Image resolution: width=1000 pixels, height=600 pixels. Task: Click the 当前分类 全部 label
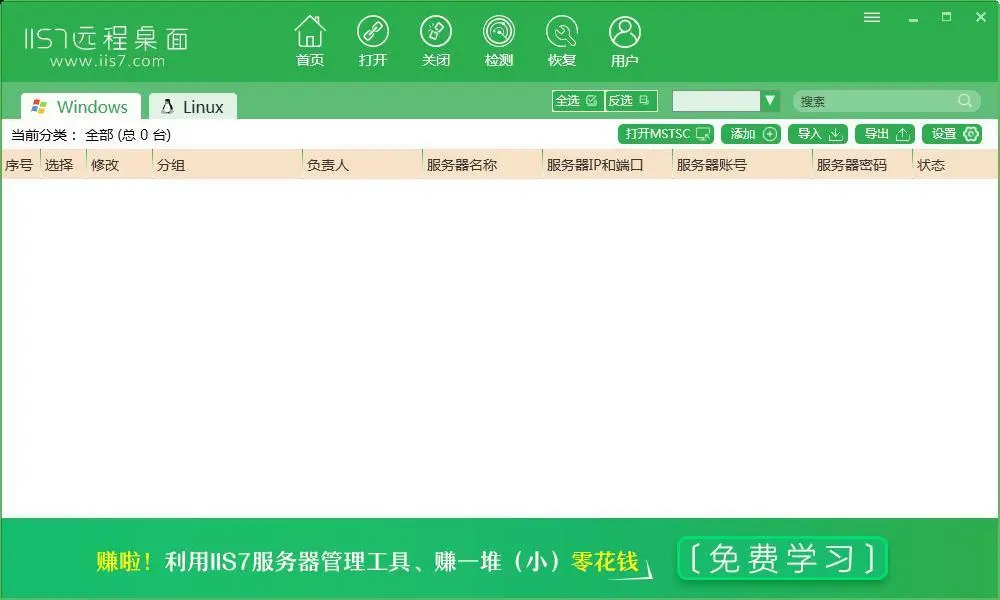tap(91, 135)
